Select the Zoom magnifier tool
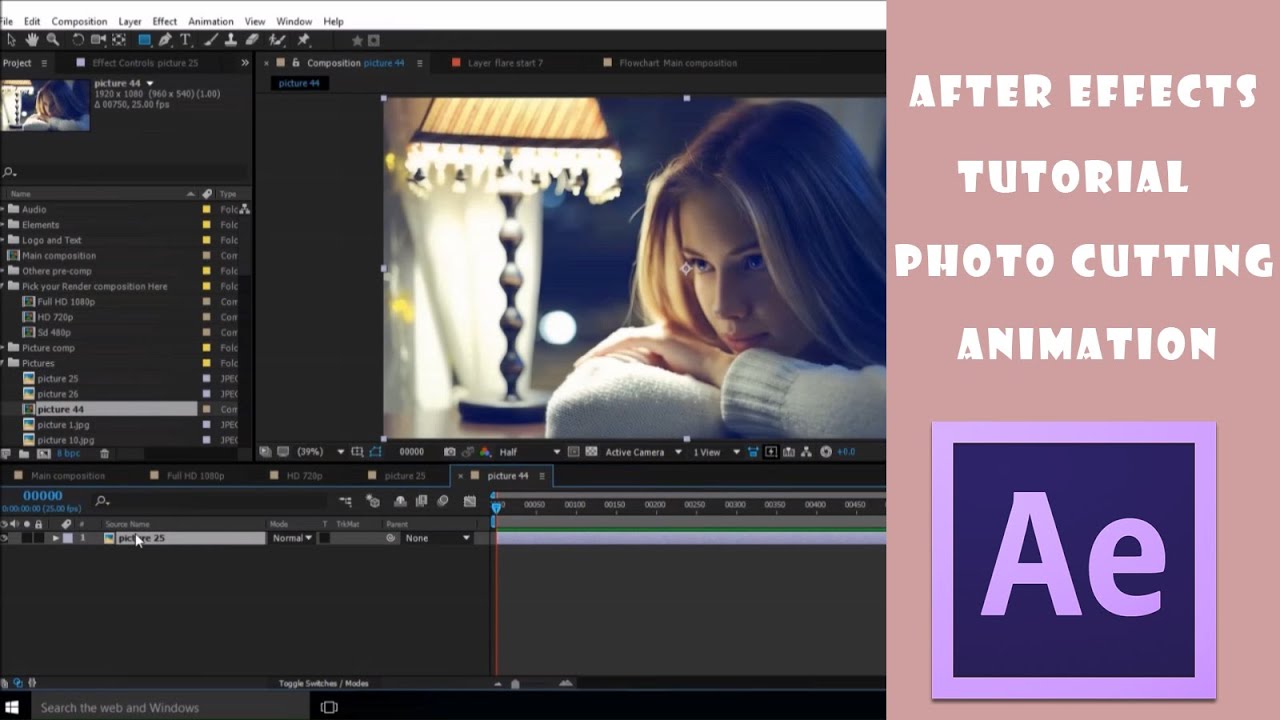Image resolution: width=1280 pixels, height=720 pixels. tap(52, 40)
